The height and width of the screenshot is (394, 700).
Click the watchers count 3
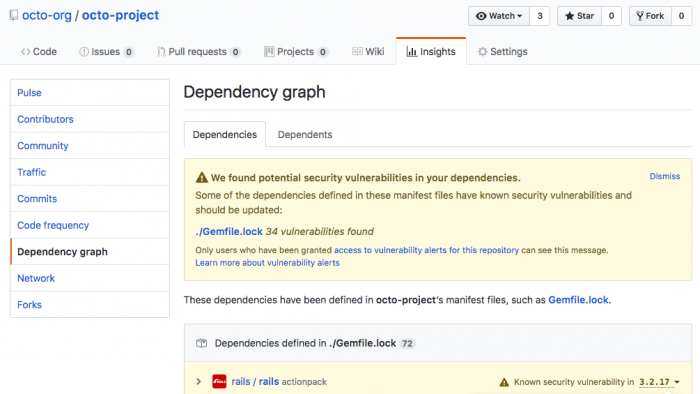[540, 16]
